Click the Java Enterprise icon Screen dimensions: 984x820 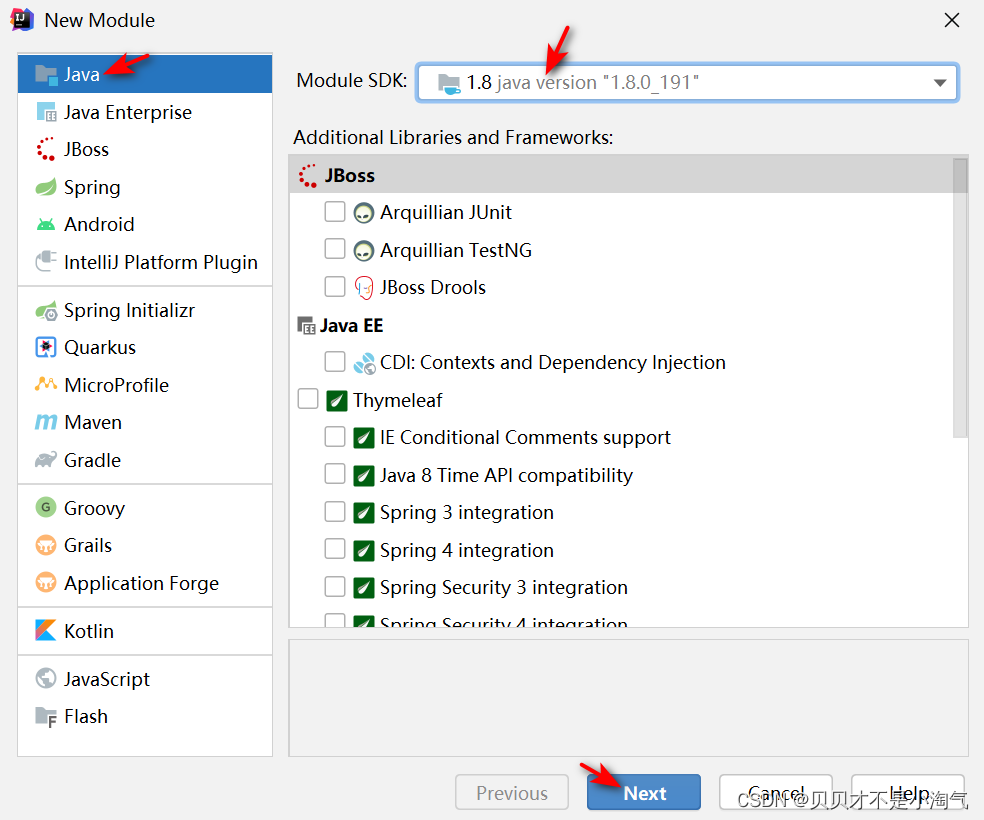click(x=46, y=112)
